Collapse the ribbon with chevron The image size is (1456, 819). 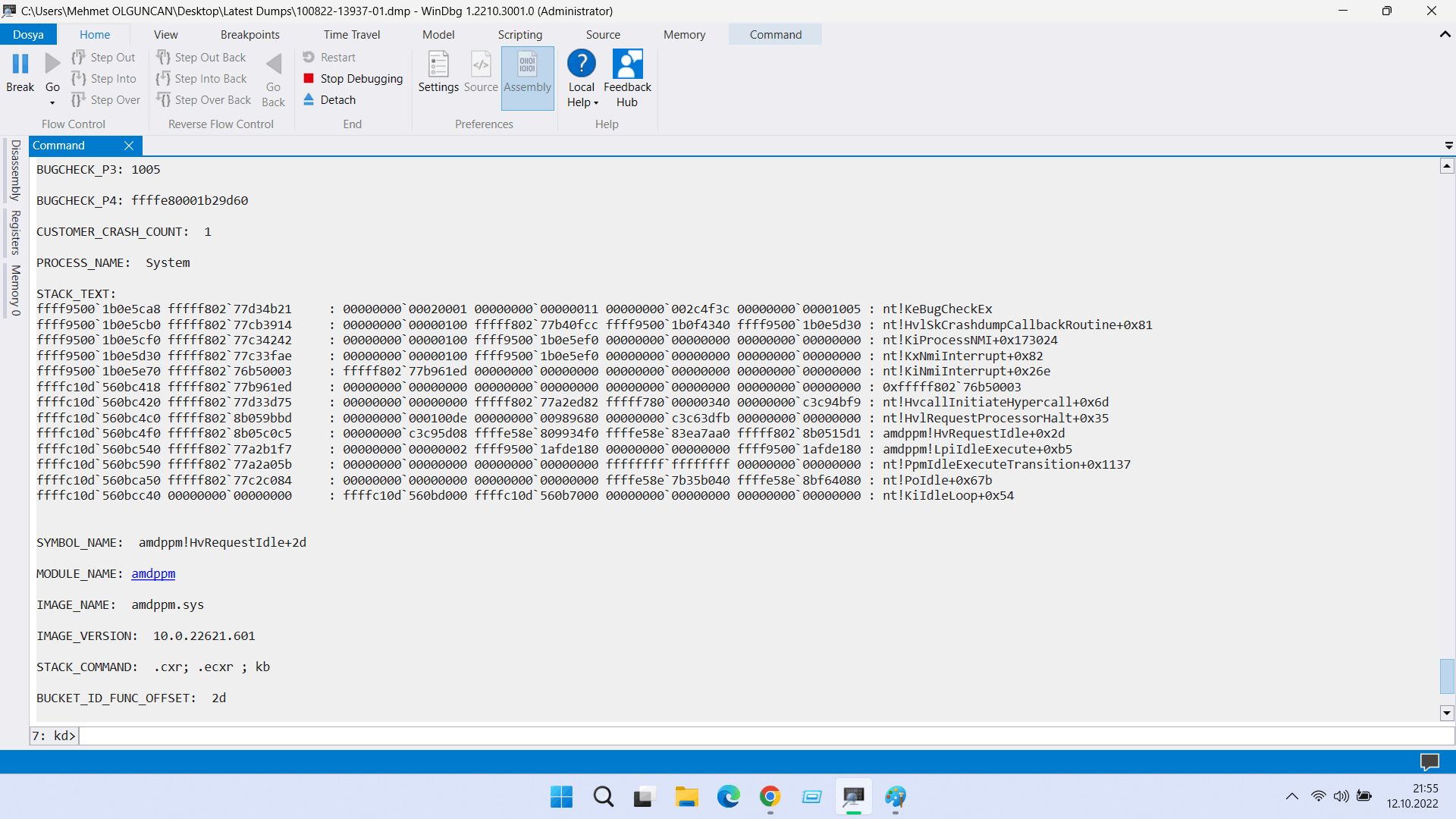(x=1445, y=34)
